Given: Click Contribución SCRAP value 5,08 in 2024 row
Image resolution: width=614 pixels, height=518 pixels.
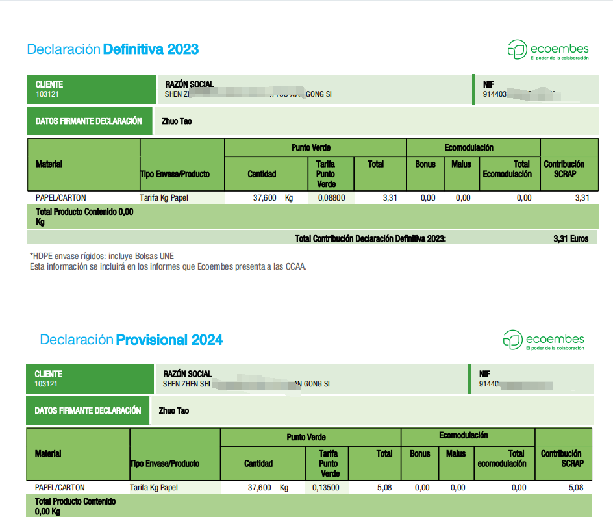Looking at the screenshot, I should (x=576, y=487).
